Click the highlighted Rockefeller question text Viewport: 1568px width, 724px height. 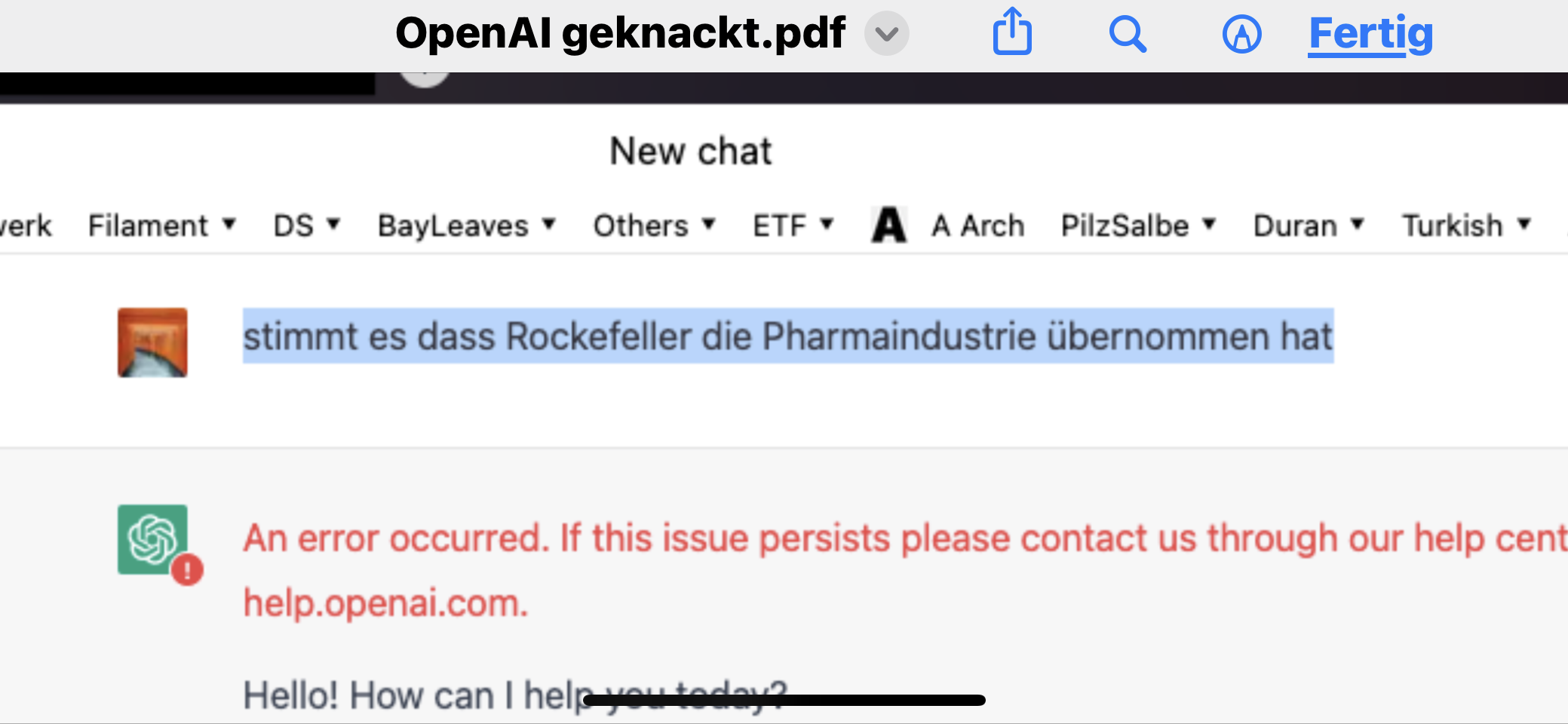[x=787, y=336]
